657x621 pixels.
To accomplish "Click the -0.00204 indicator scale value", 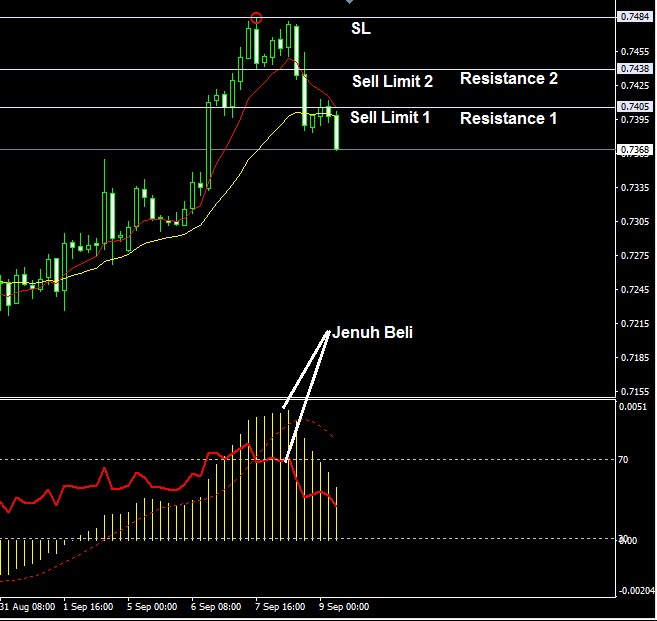I will 636,590.
